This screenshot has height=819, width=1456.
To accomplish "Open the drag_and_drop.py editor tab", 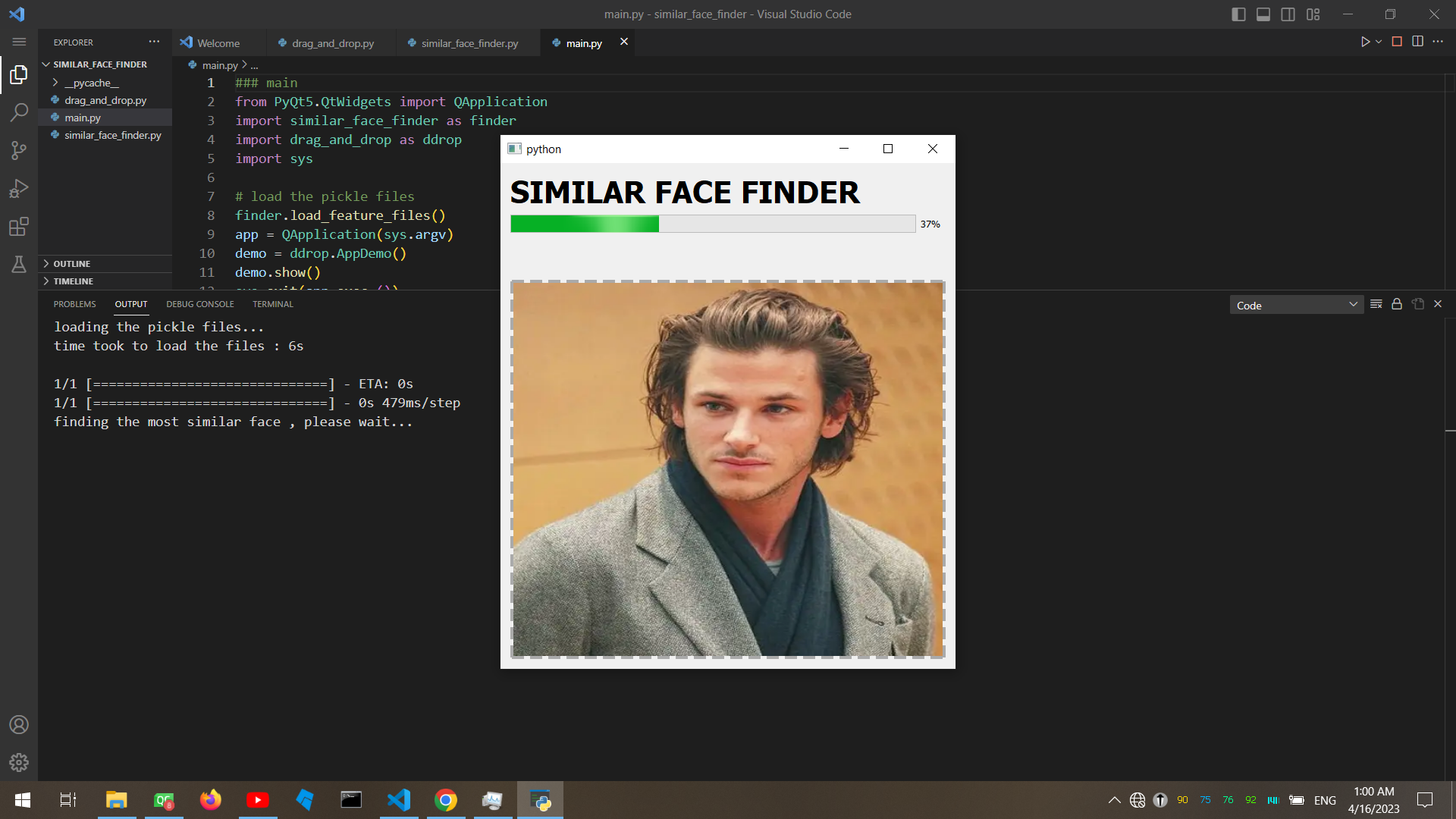I will point(332,43).
